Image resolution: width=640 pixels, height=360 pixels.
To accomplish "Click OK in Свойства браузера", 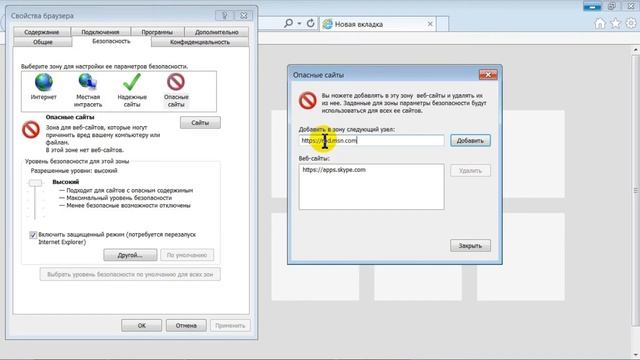I will (x=142, y=325).
